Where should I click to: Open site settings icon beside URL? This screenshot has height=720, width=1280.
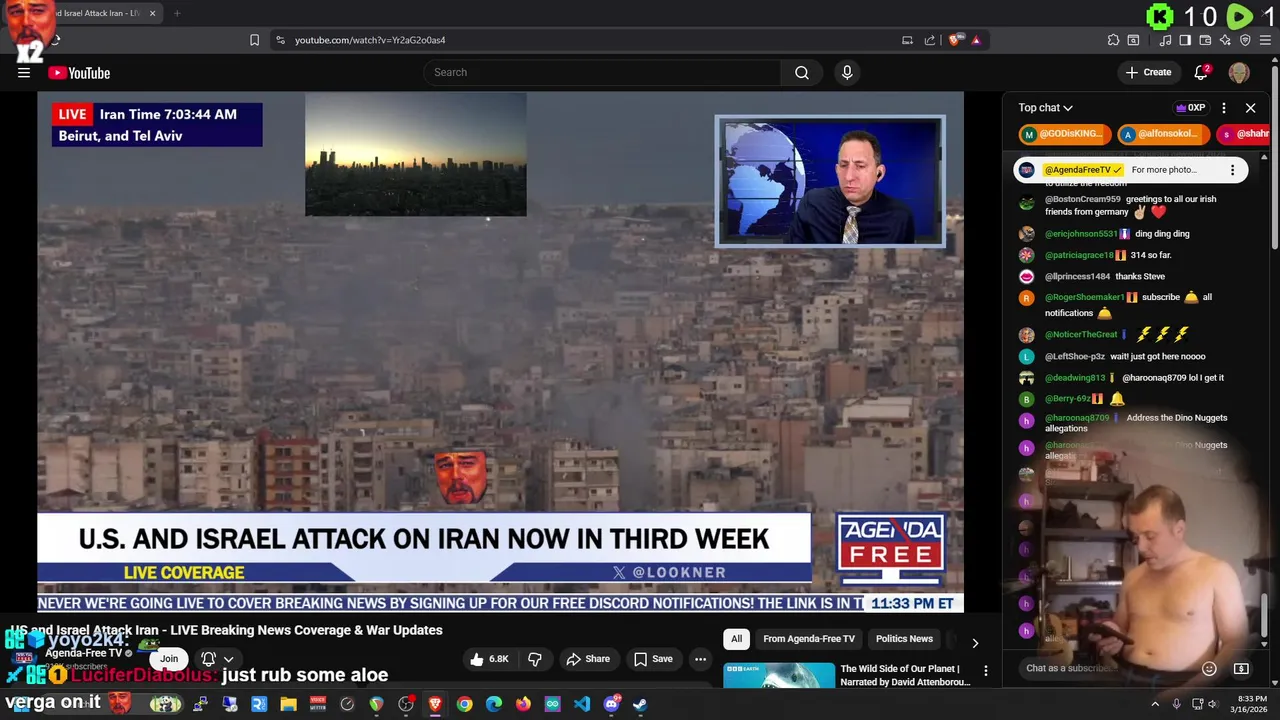click(x=280, y=40)
